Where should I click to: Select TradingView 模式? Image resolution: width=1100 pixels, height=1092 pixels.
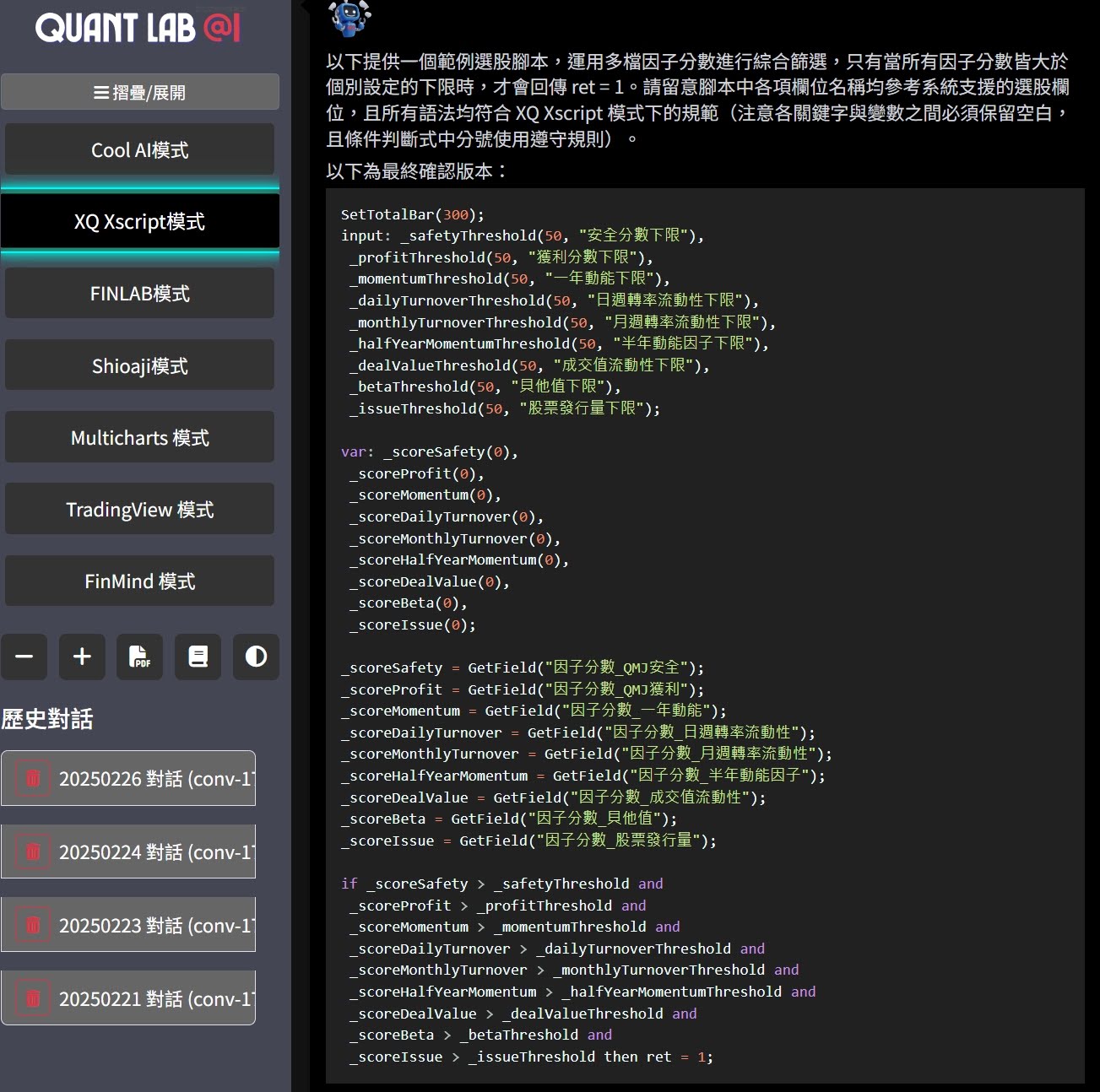(x=140, y=509)
